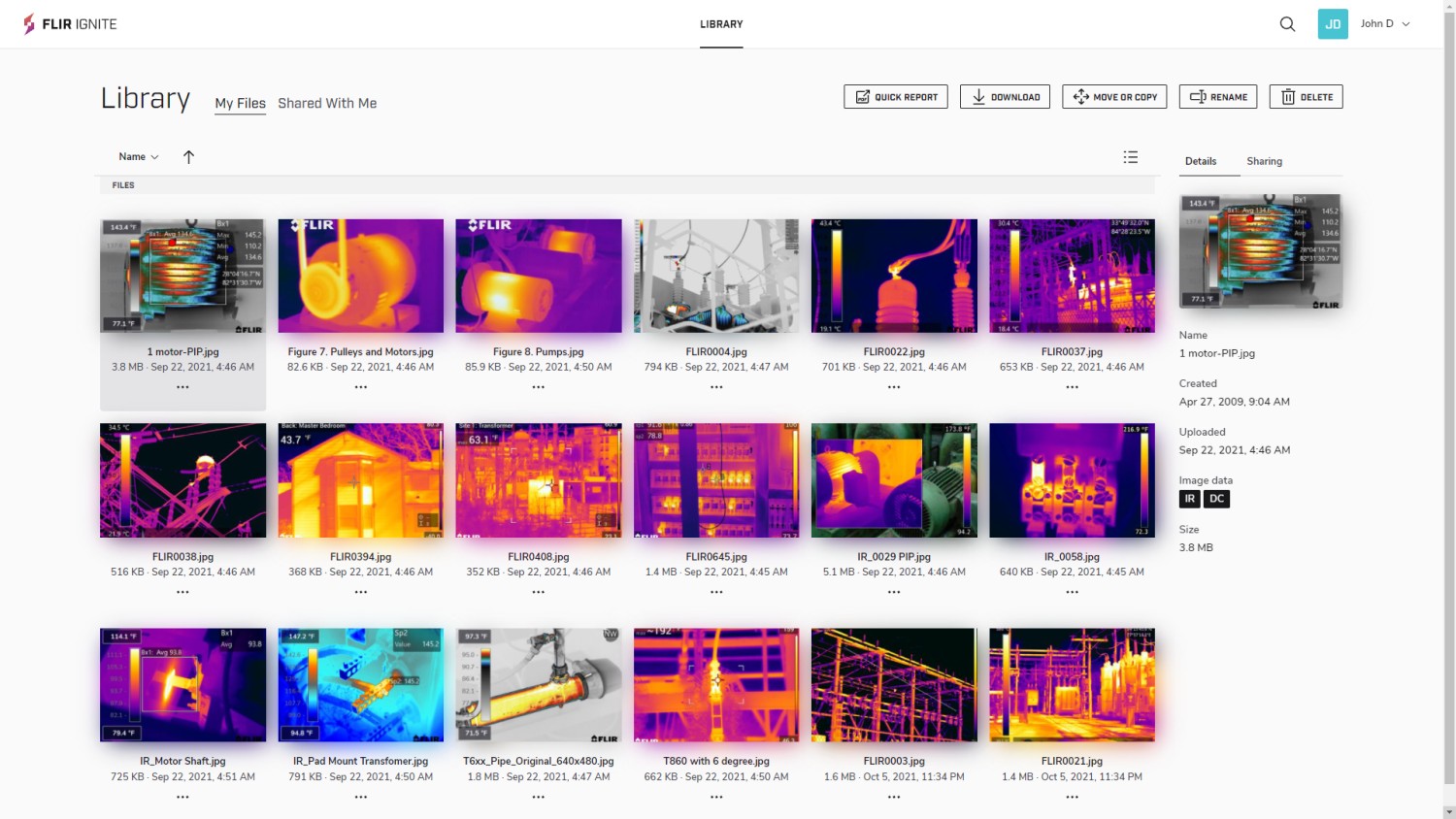
Task: Click the Rename button
Action: coord(1218,97)
